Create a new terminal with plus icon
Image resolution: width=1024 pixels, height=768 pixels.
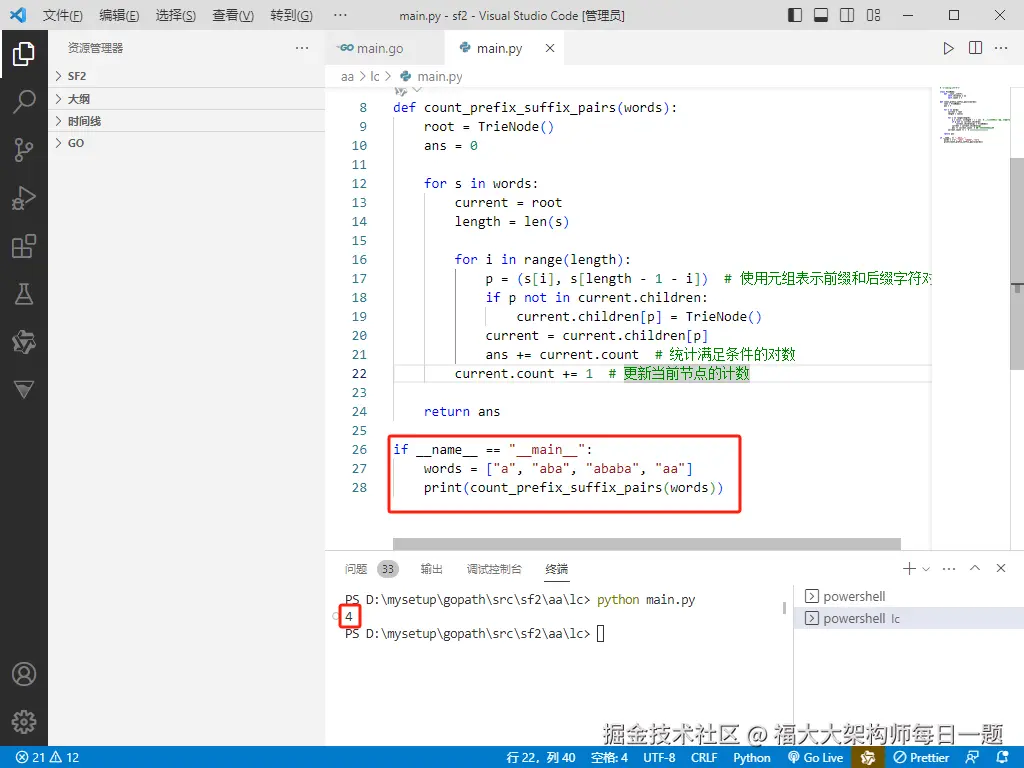coord(909,569)
